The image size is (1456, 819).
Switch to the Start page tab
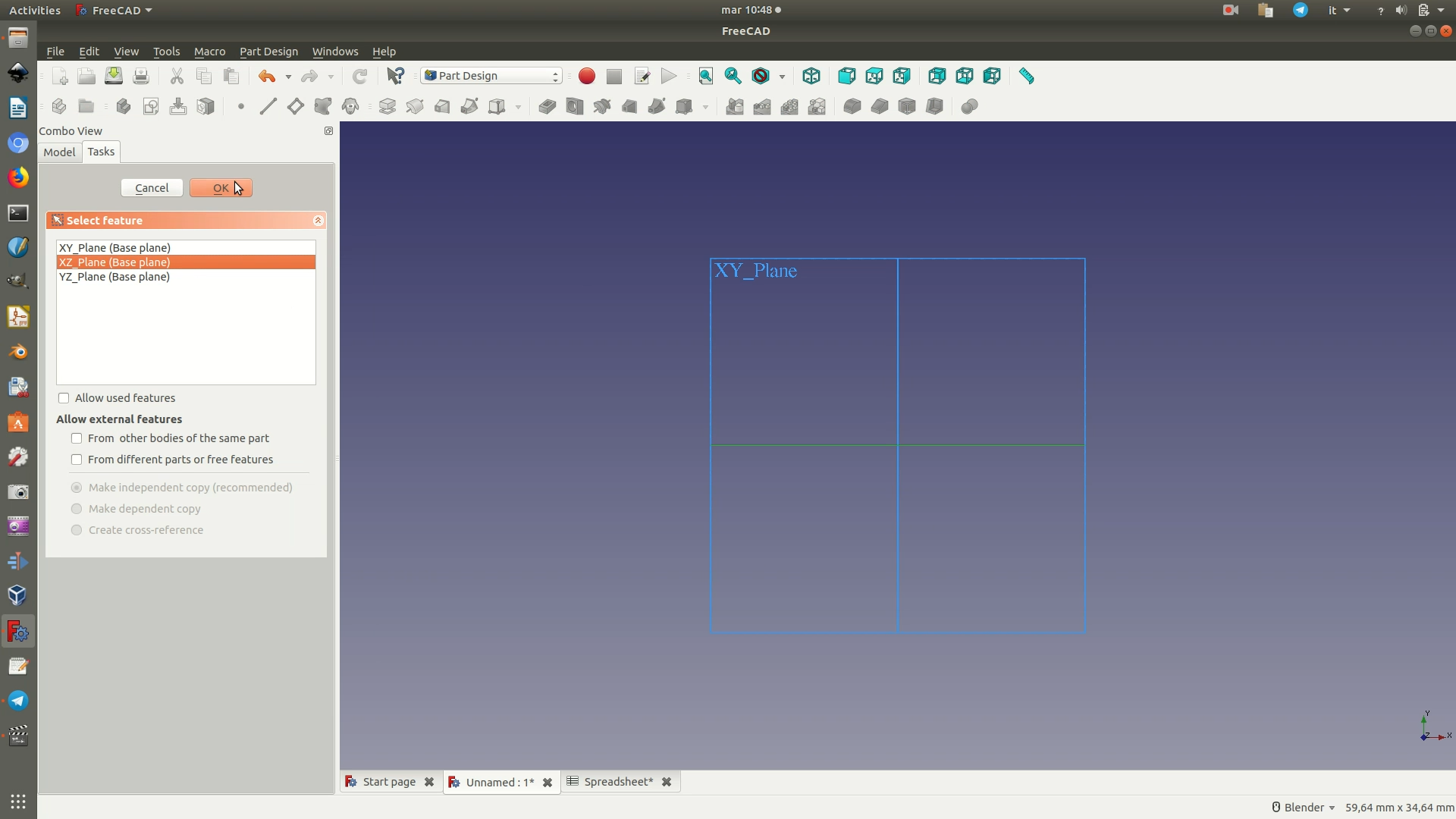click(389, 782)
